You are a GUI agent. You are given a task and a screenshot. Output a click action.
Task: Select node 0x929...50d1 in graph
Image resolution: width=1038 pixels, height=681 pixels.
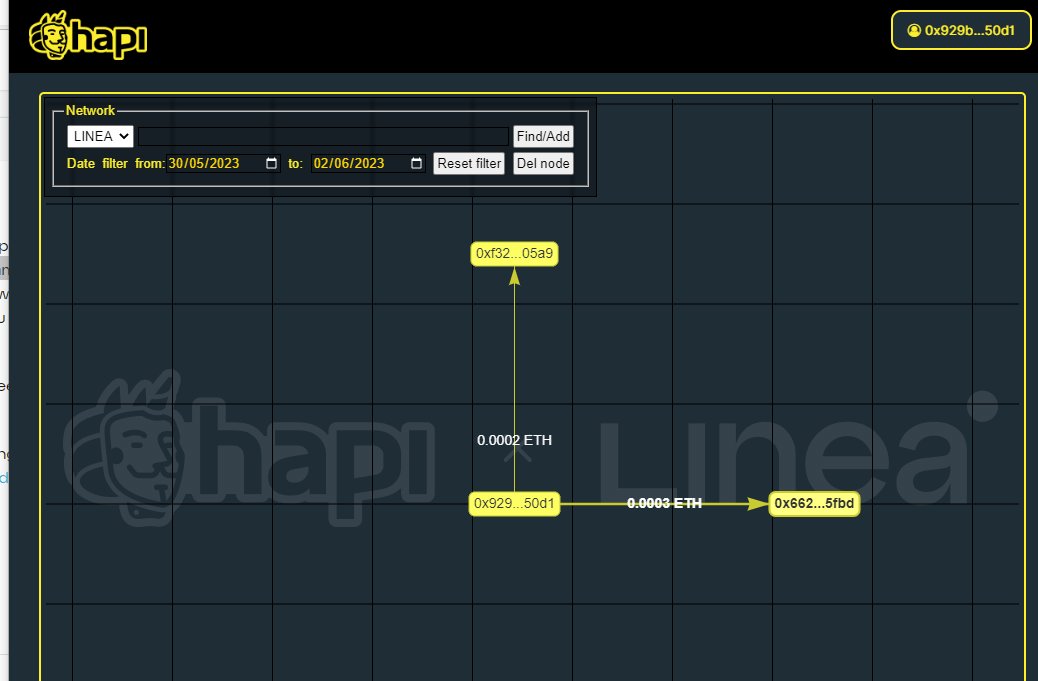(x=514, y=504)
